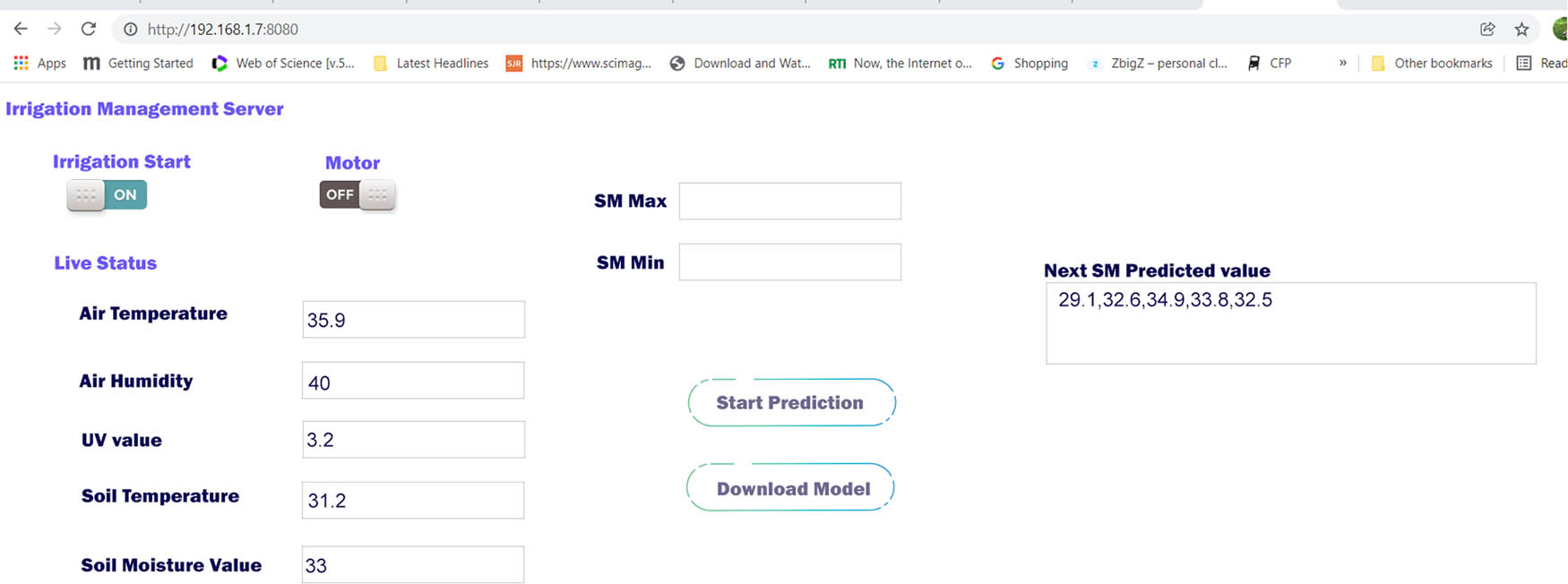Click the share page icon
This screenshot has height=584, width=1568.
(1487, 29)
